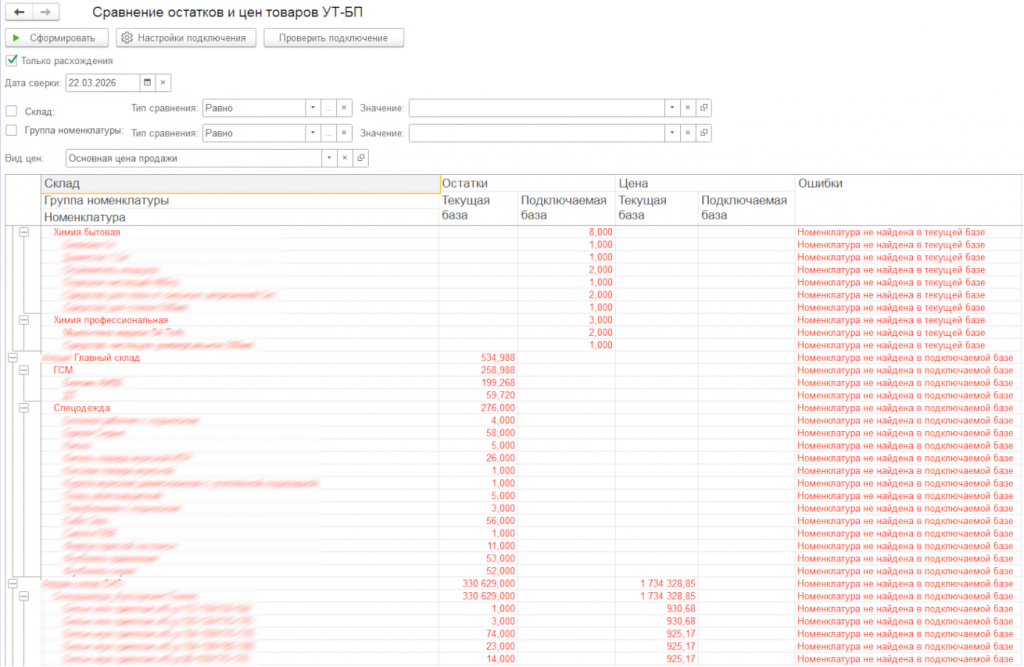Click the 58,000 cell
Viewport: 1024px width, 667px height.
pos(500,433)
